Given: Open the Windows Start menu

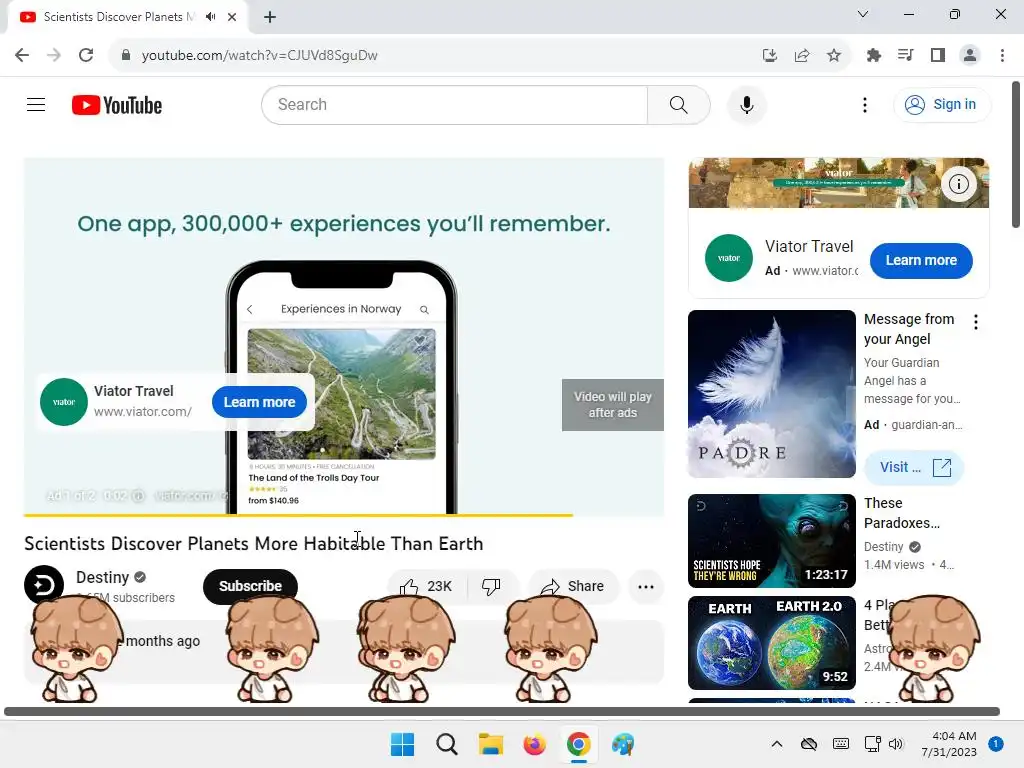Looking at the screenshot, I should (x=402, y=744).
